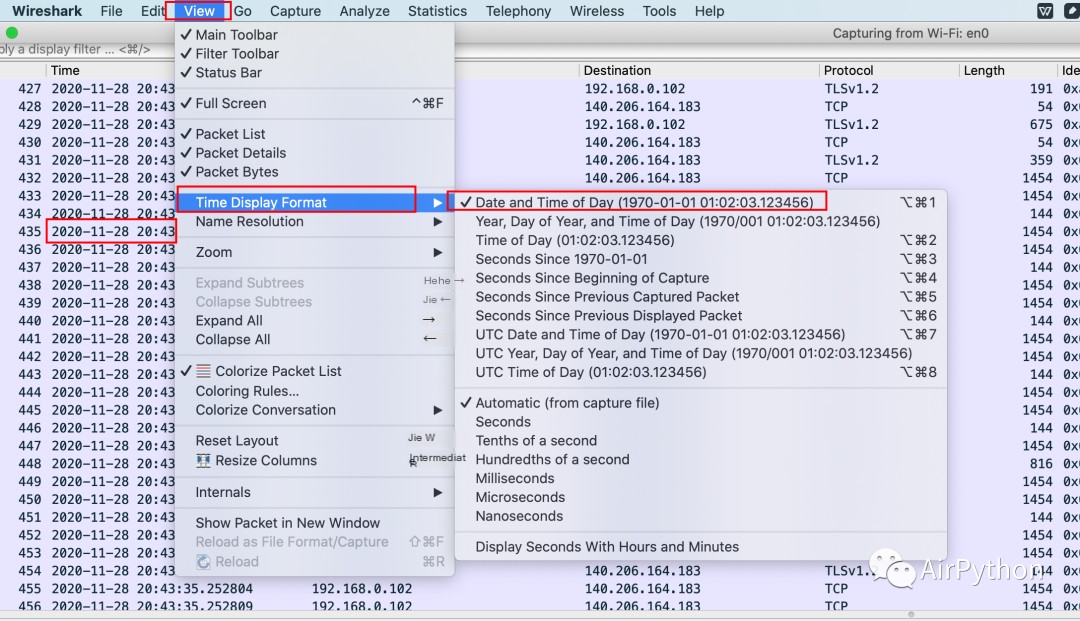Image resolution: width=1080 pixels, height=621 pixels.
Task: Set precision to Nanoseconds
Action: click(x=700, y=516)
